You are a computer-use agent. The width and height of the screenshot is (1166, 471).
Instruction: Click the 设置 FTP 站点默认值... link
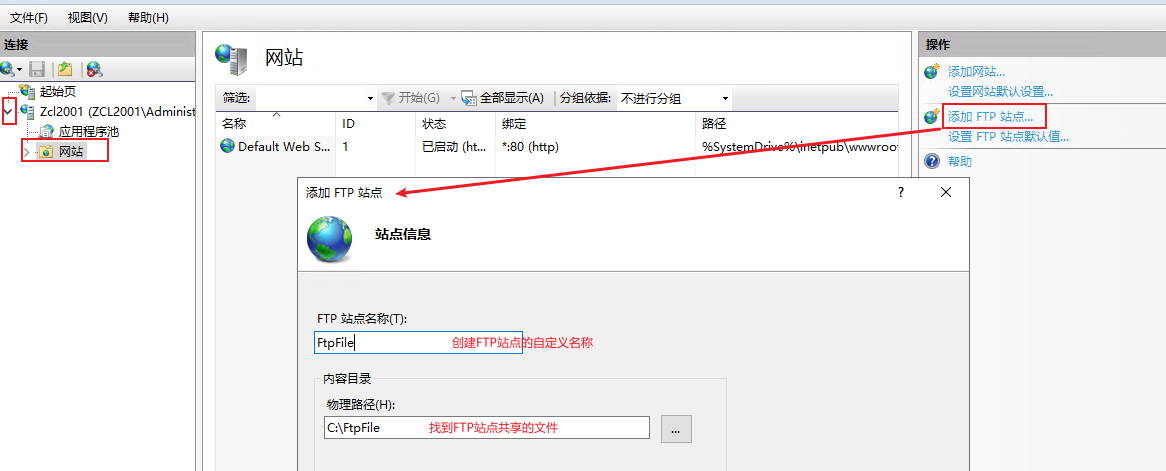pos(1008,137)
